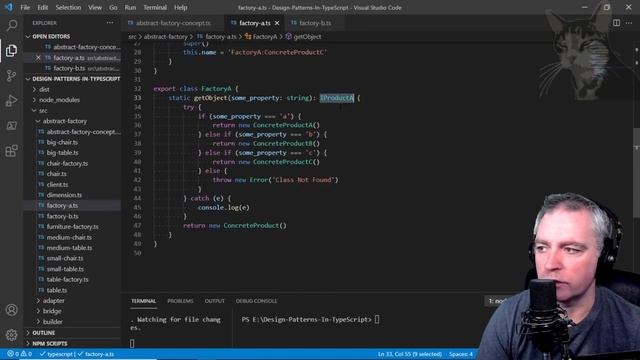
Task: Open the Manage gear icon
Action: (x=11, y=335)
